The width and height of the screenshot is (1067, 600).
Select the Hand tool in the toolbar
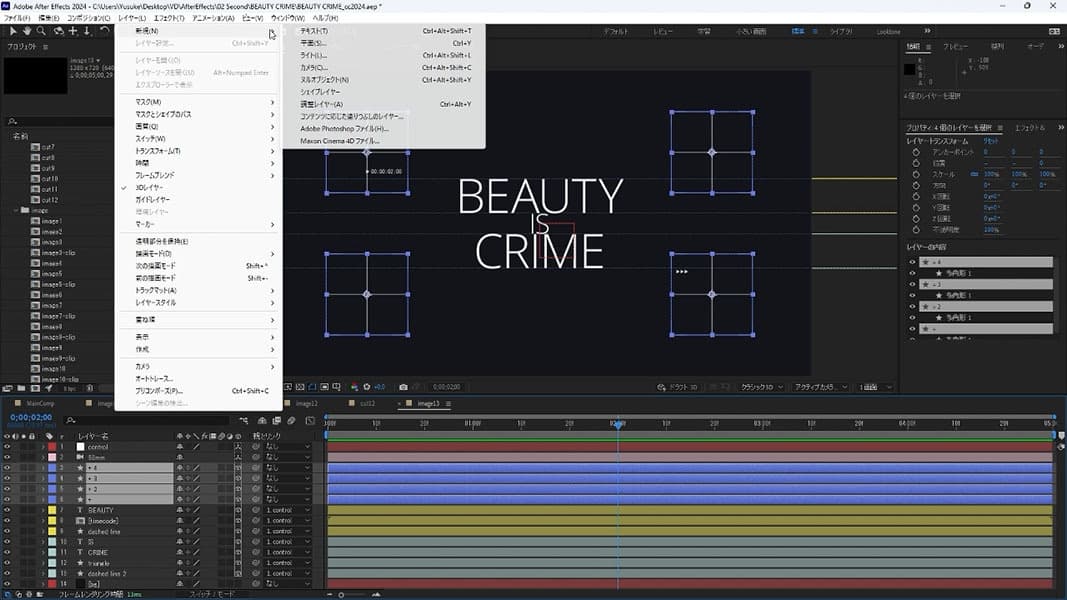click(x=26, y=31)
